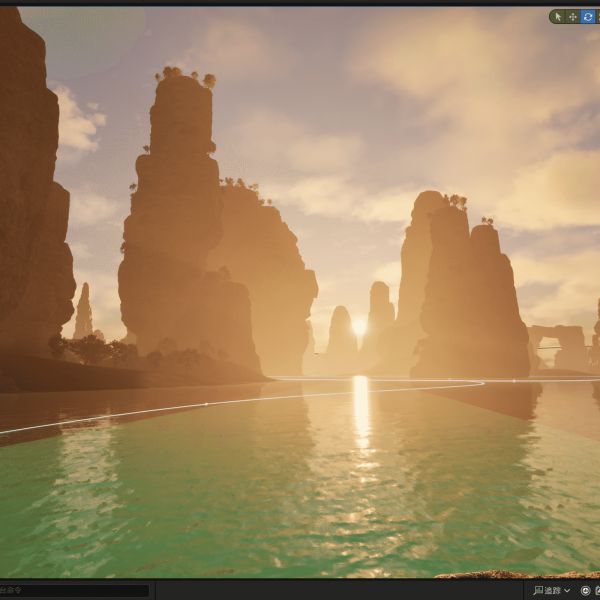Click the circular icon right of 追踪
Image resolution: width=600 pixels, height=600 pixels.
point(585,591)
